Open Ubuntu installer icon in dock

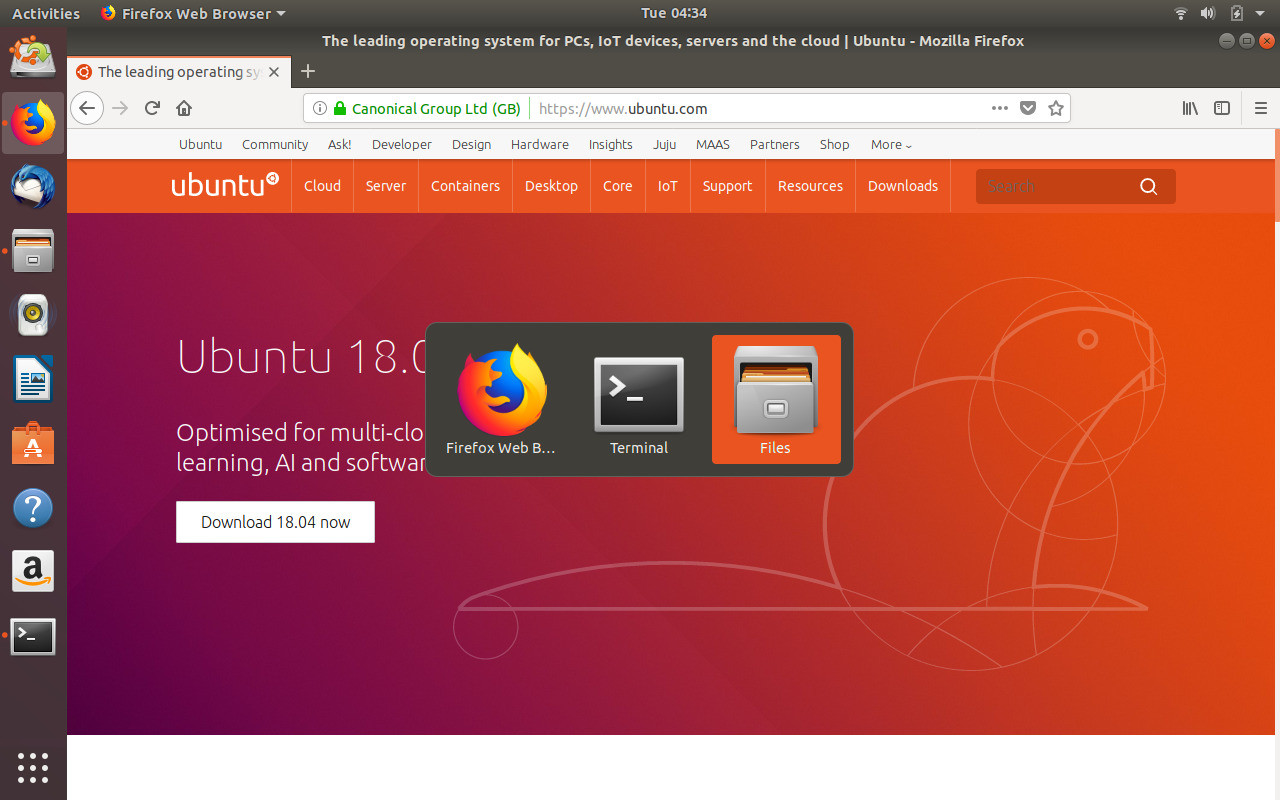(x=33, y=56)
